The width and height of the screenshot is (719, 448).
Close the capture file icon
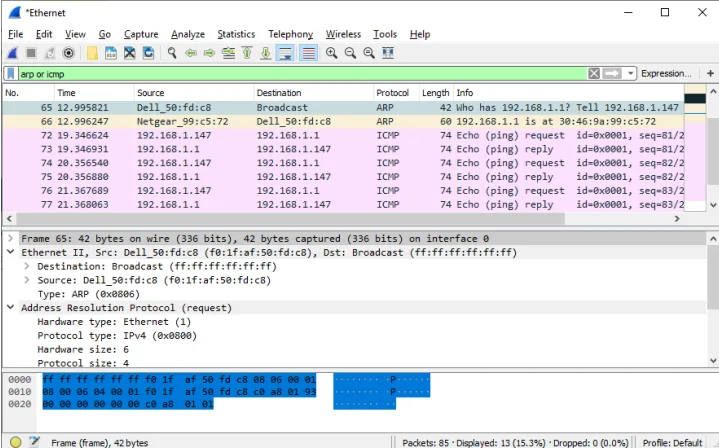coord(130,53)
